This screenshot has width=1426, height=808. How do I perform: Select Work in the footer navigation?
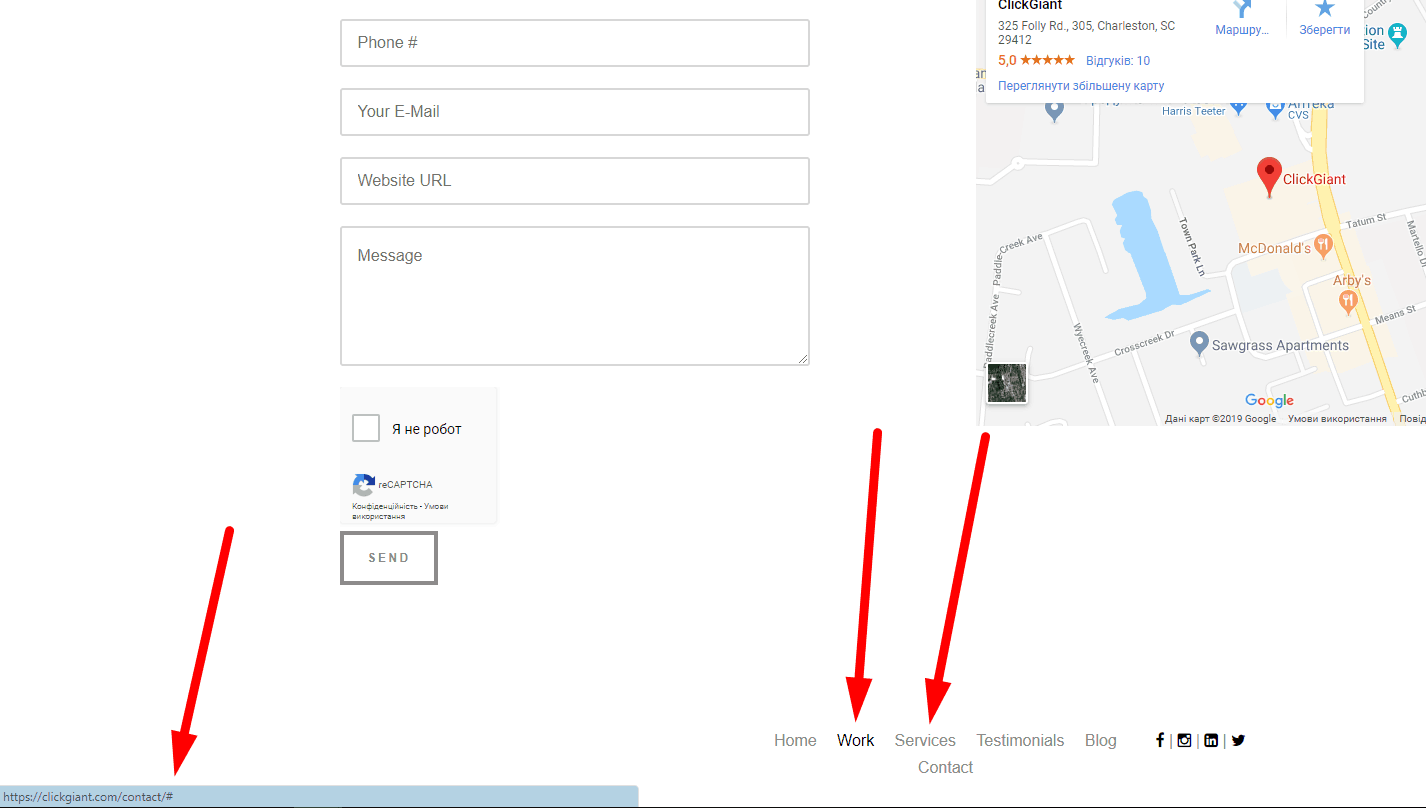[x=856, y=740]
